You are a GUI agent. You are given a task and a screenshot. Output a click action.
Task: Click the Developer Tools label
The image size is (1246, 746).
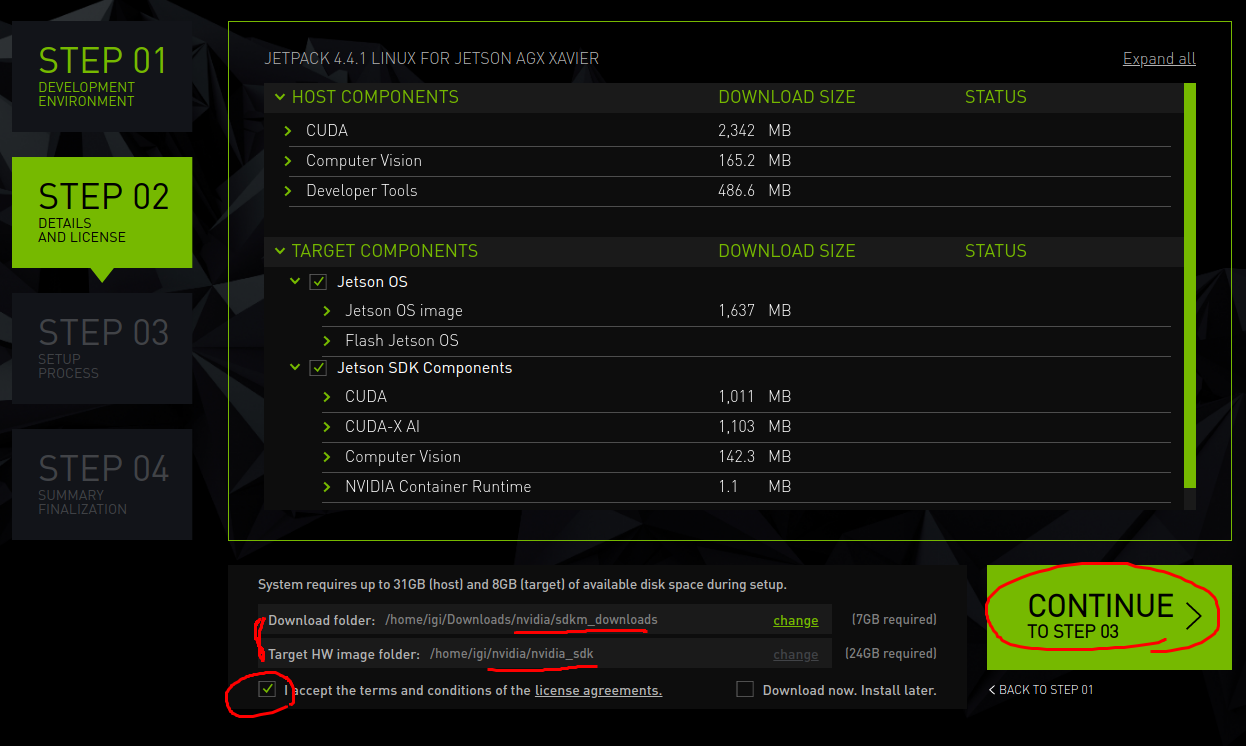362,191
